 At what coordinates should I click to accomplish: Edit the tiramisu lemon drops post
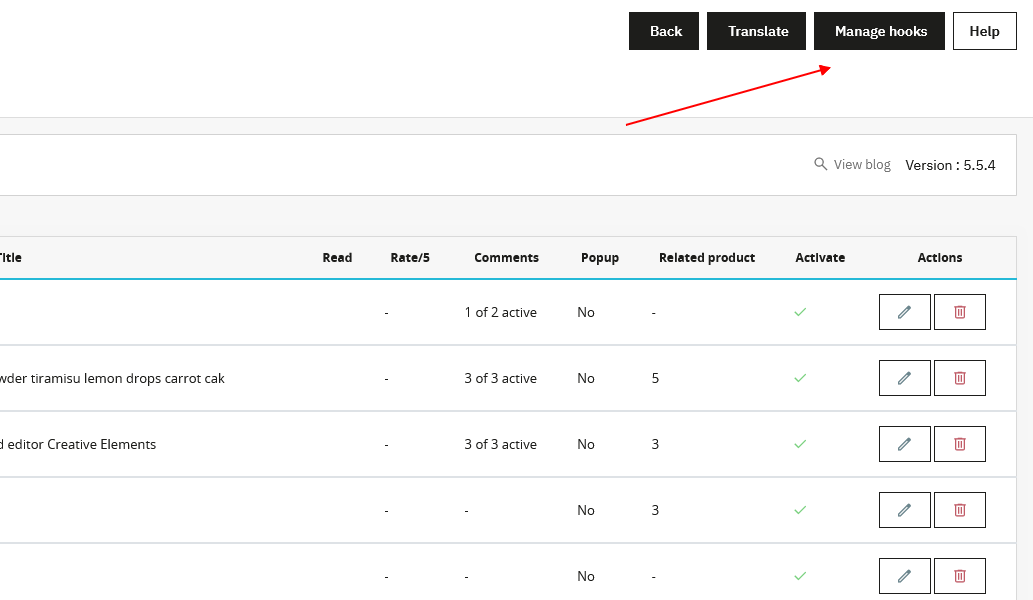[904, 378]
